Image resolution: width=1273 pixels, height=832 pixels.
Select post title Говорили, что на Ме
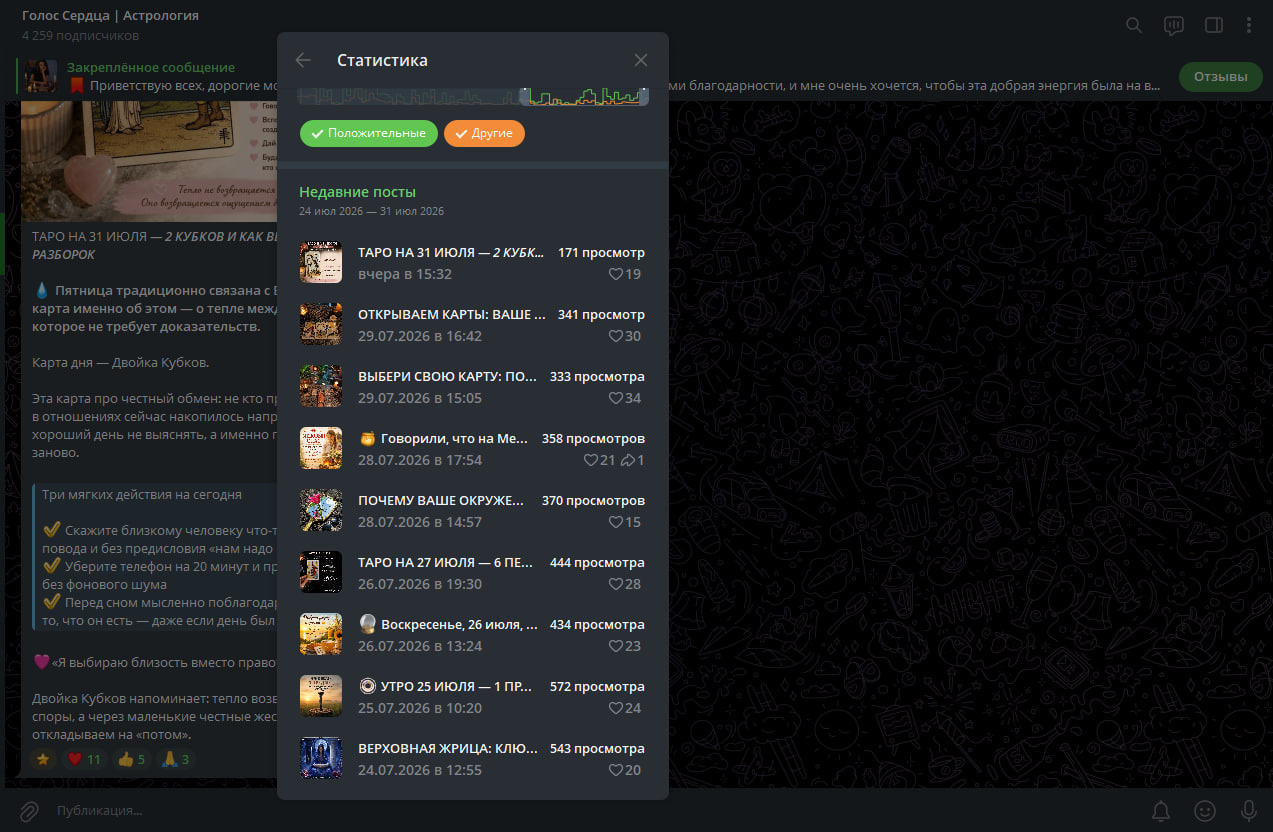tap(443, 439)
